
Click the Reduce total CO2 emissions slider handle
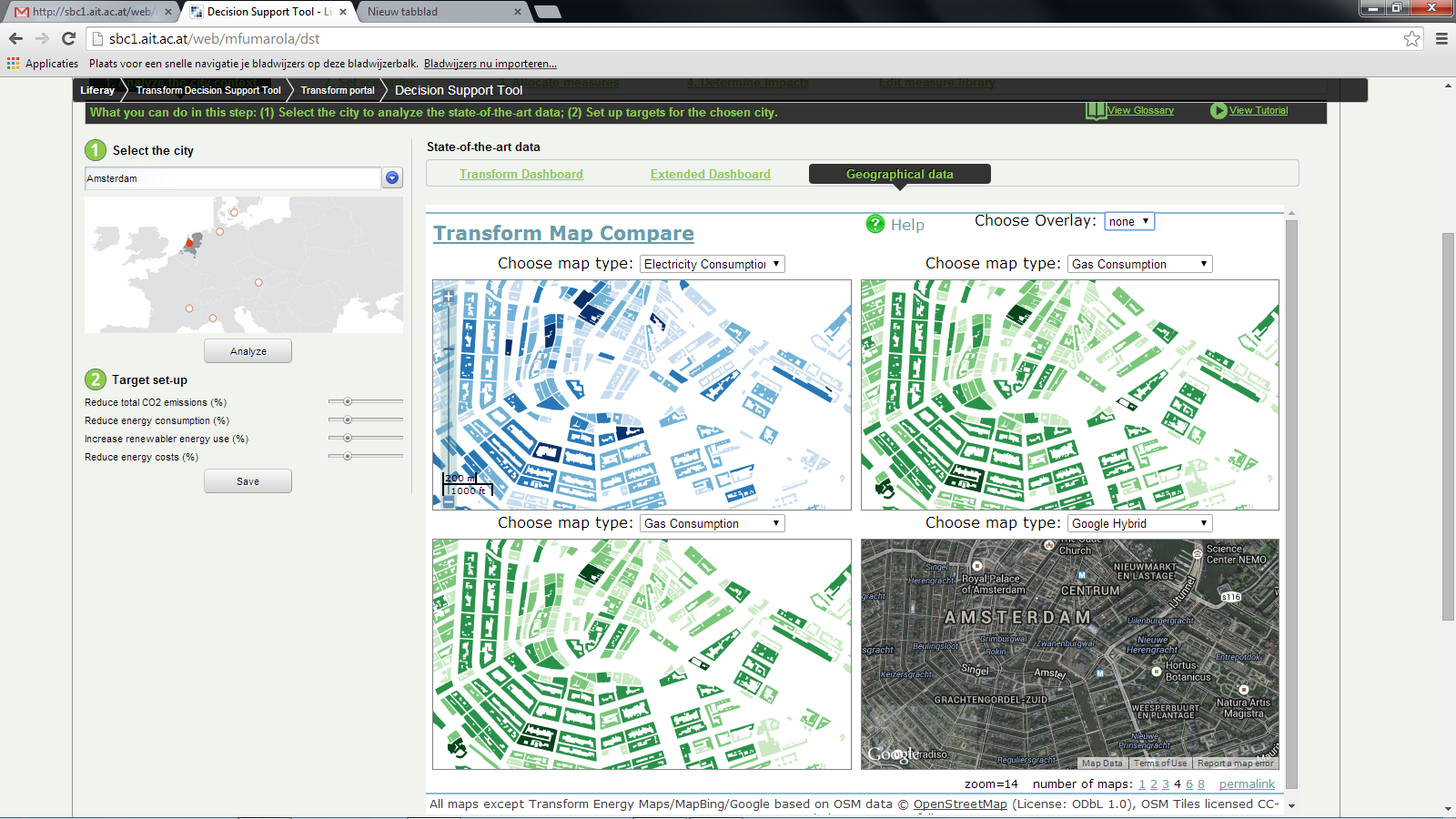click(347, 401)
